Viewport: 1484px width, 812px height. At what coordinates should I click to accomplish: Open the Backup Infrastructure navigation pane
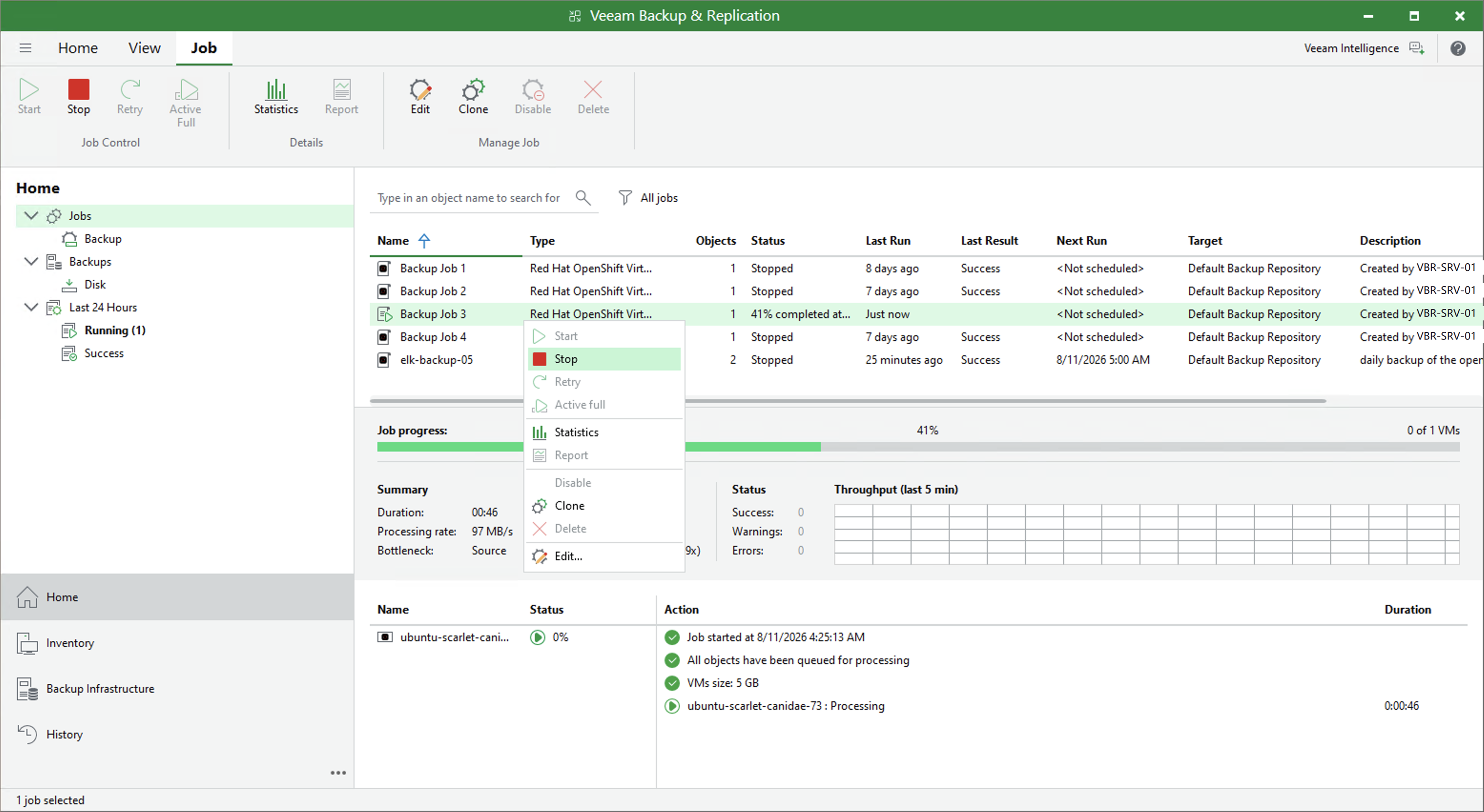coord(177,689)
